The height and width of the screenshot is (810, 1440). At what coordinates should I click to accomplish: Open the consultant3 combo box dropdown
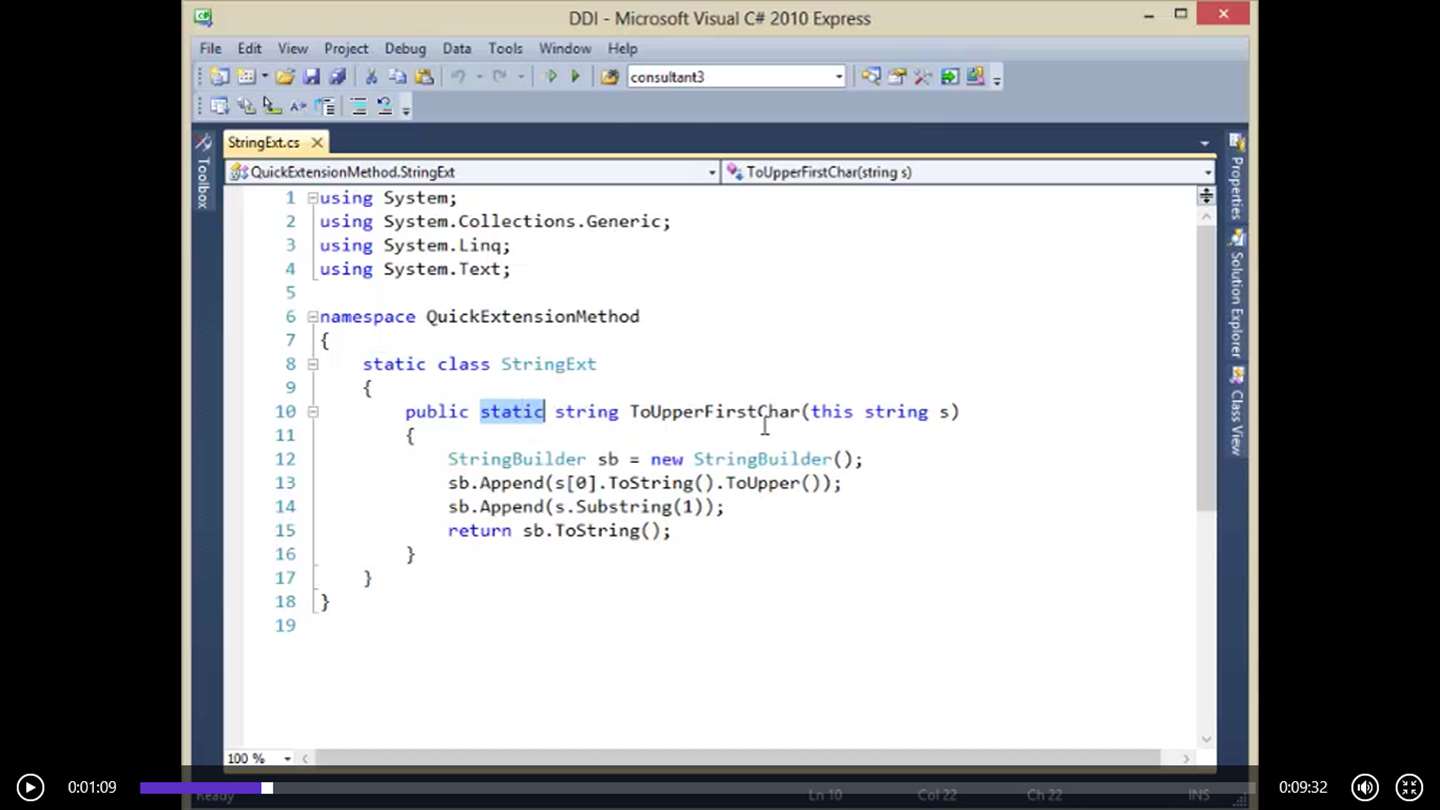point(839,77)
